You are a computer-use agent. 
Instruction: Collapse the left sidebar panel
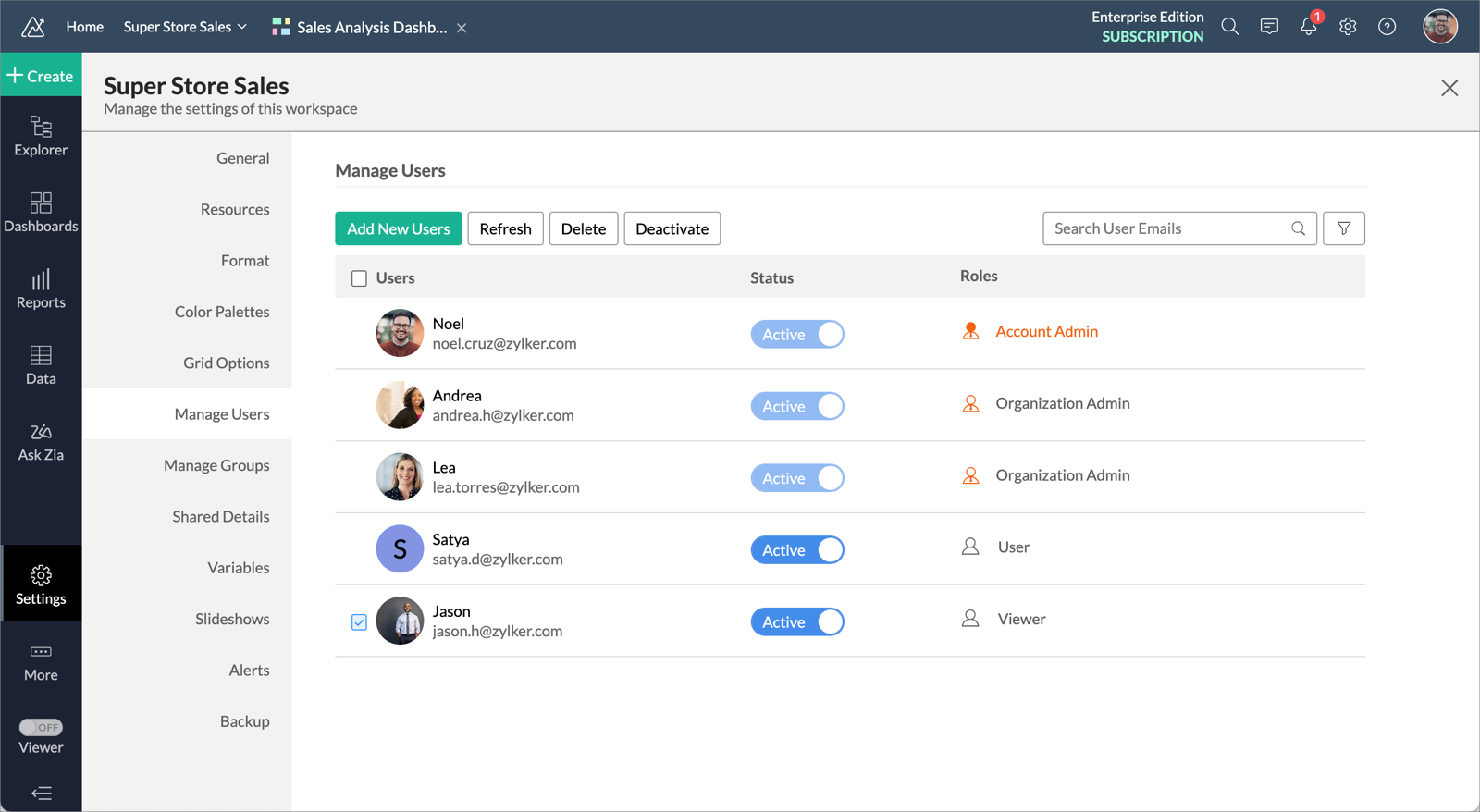coord(41,793)
